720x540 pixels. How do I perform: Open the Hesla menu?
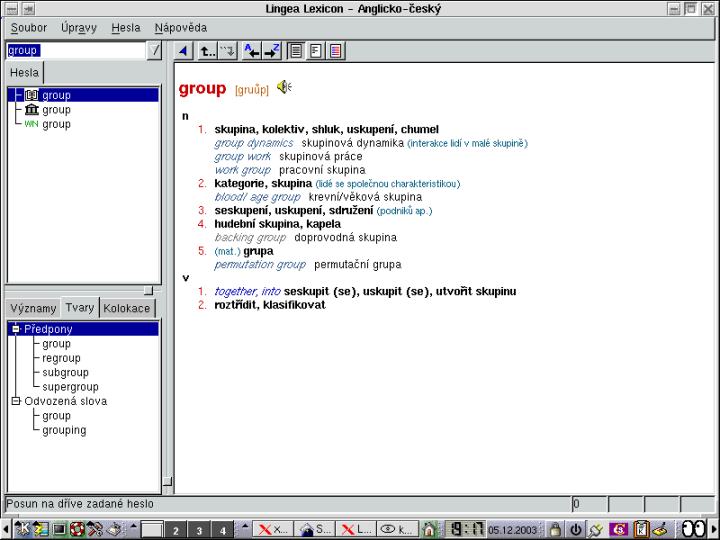[x=126, y=28]
